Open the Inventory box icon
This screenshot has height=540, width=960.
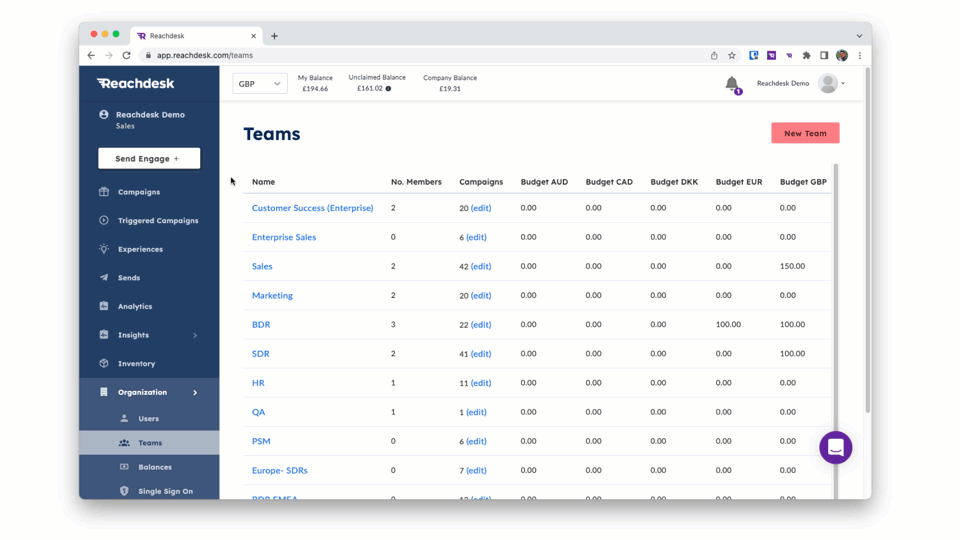(103, 363)
